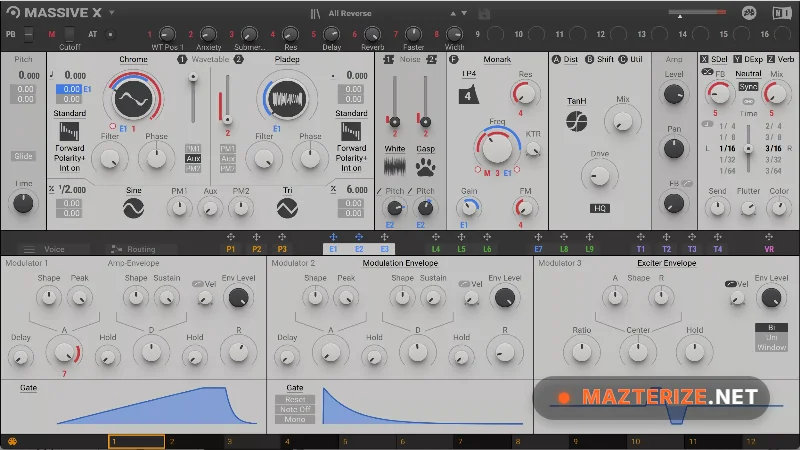Click the Note Off gate option
This screenshot has height=450, width=800.
click(x=295, y=409)
